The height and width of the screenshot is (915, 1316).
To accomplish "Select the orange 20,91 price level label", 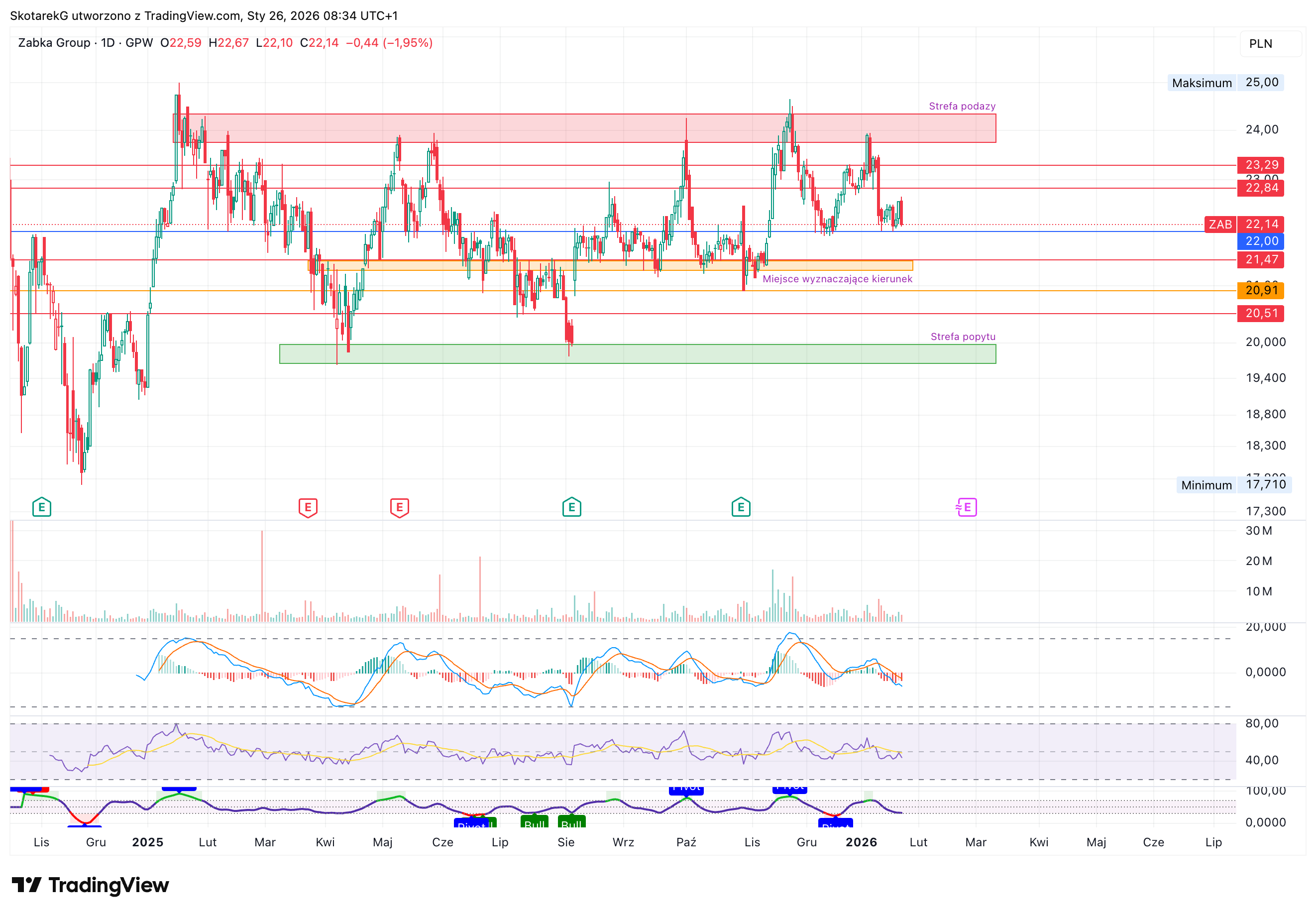I will coord(1260,291).
